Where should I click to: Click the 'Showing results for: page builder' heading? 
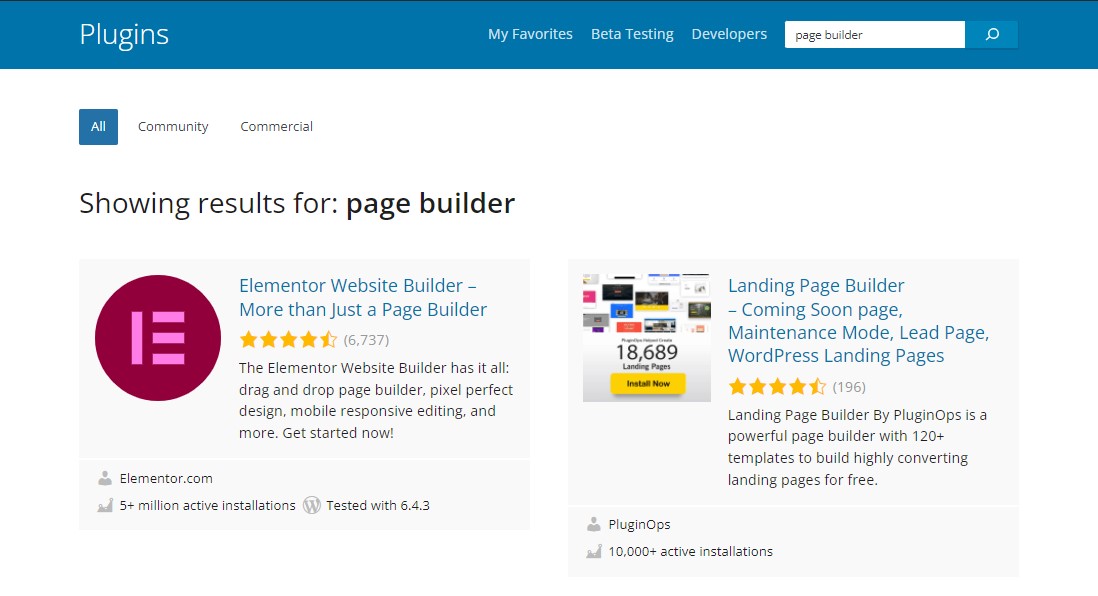click(x=297, y=204)
